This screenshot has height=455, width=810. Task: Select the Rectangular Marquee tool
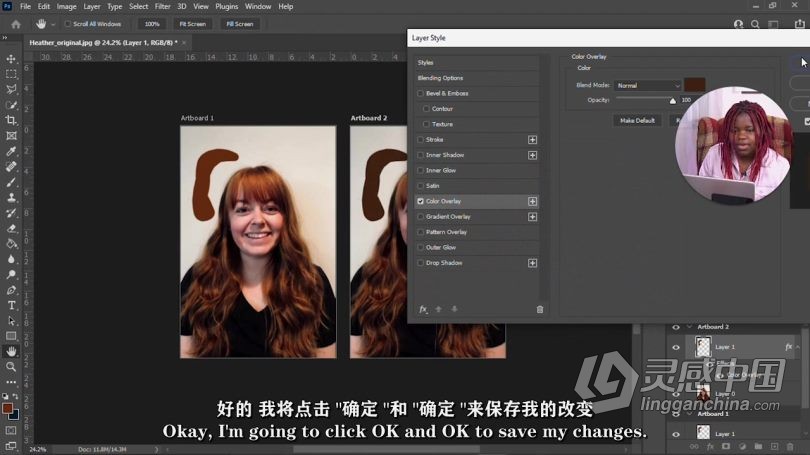tap(11, 74)
